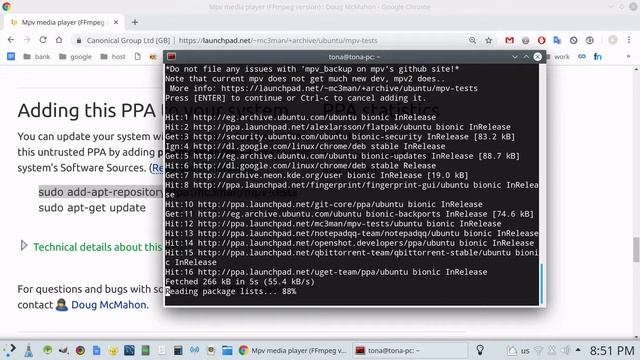Bookmark this page with the star icon
Image resolution: width=640 pixels, height=360 pixels.
[x=489, y=40]
